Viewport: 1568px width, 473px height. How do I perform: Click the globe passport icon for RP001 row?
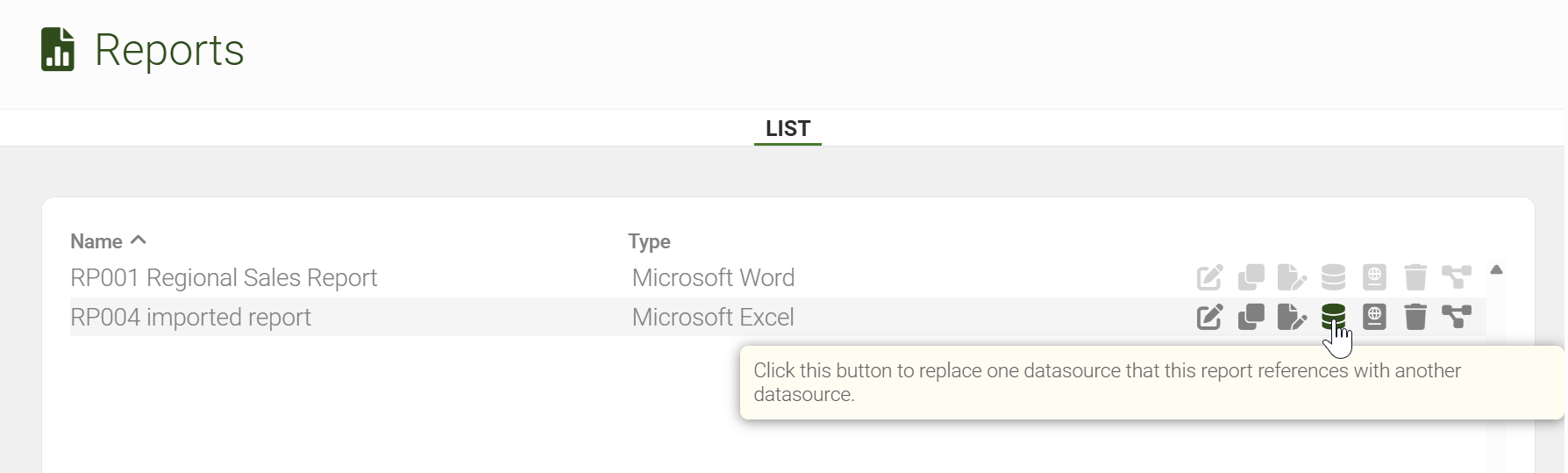(1374, 277)
